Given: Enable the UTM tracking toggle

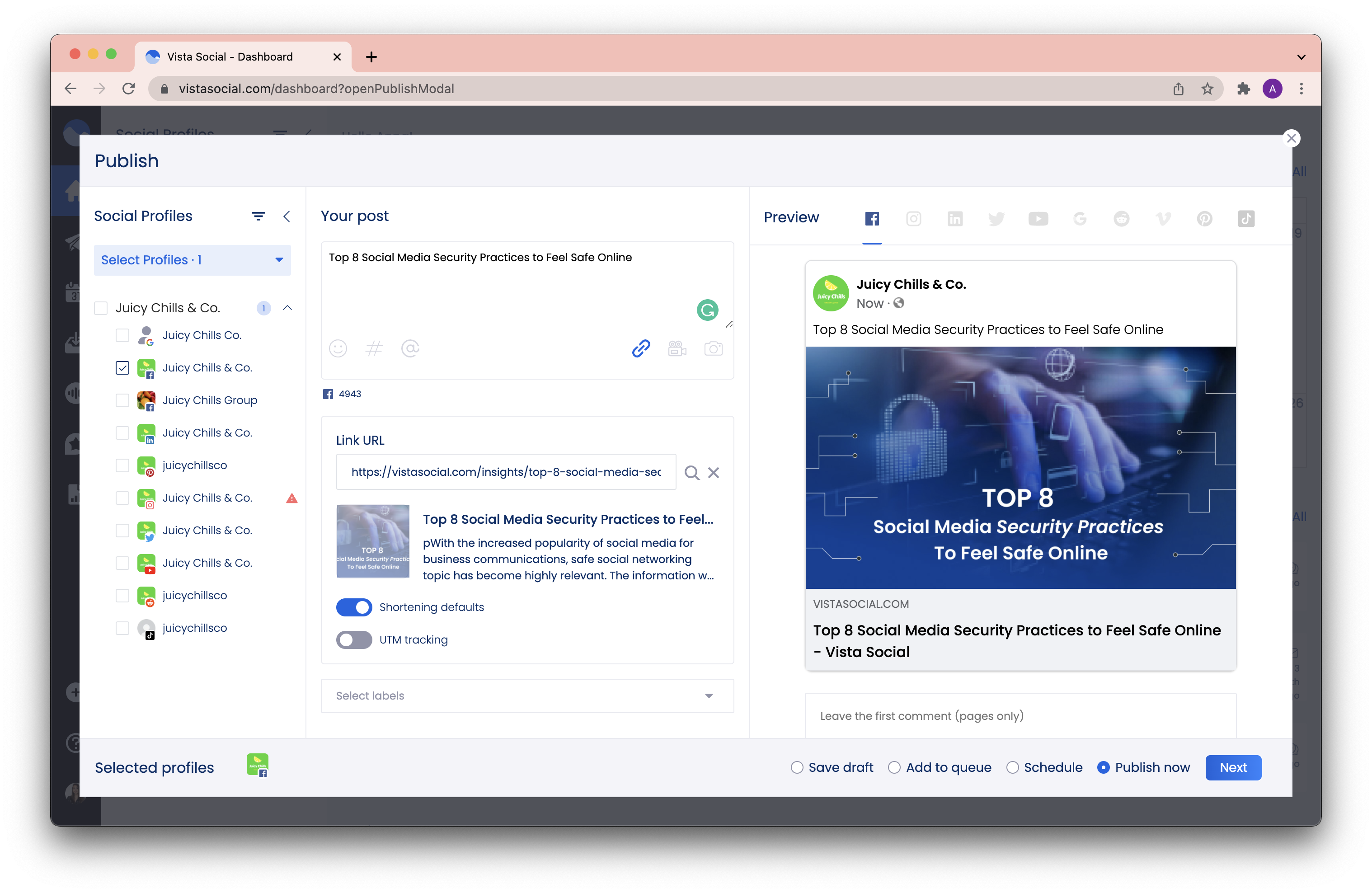Looking at the screenshot, I should click(354, 640).
